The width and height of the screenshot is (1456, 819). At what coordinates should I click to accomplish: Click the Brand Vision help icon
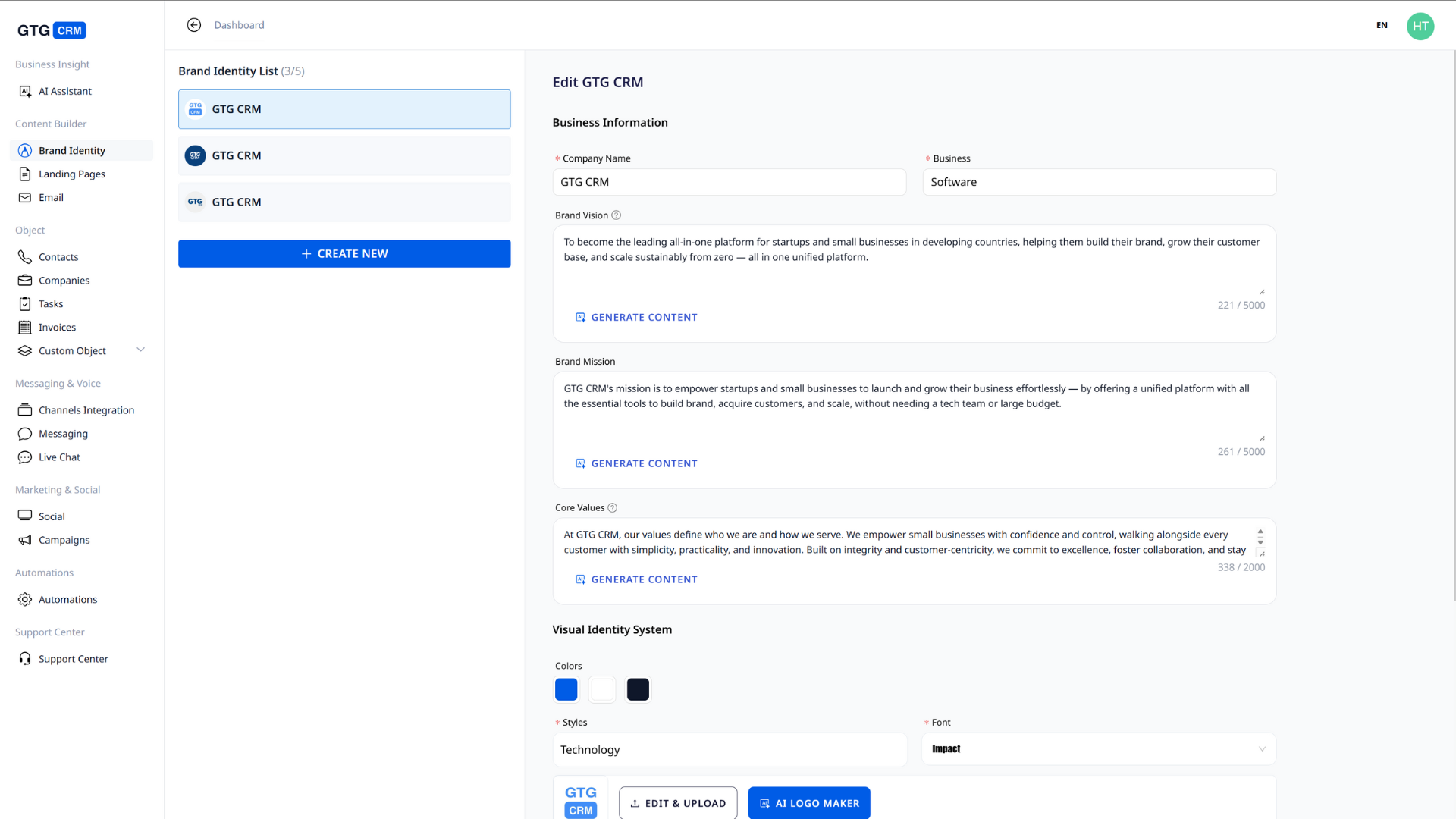coord(616,215)
